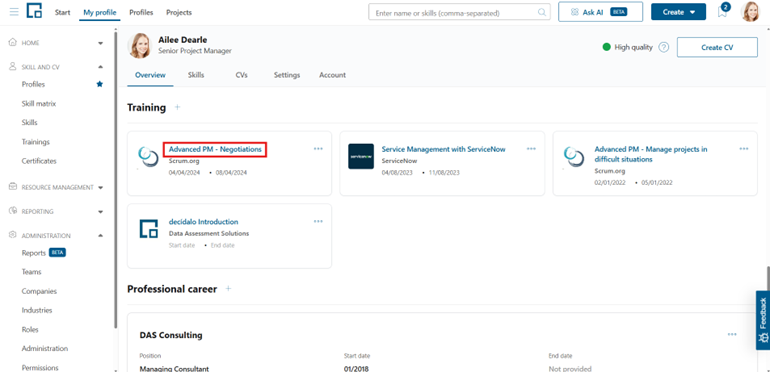Click the Create CV button

[717, 48]
